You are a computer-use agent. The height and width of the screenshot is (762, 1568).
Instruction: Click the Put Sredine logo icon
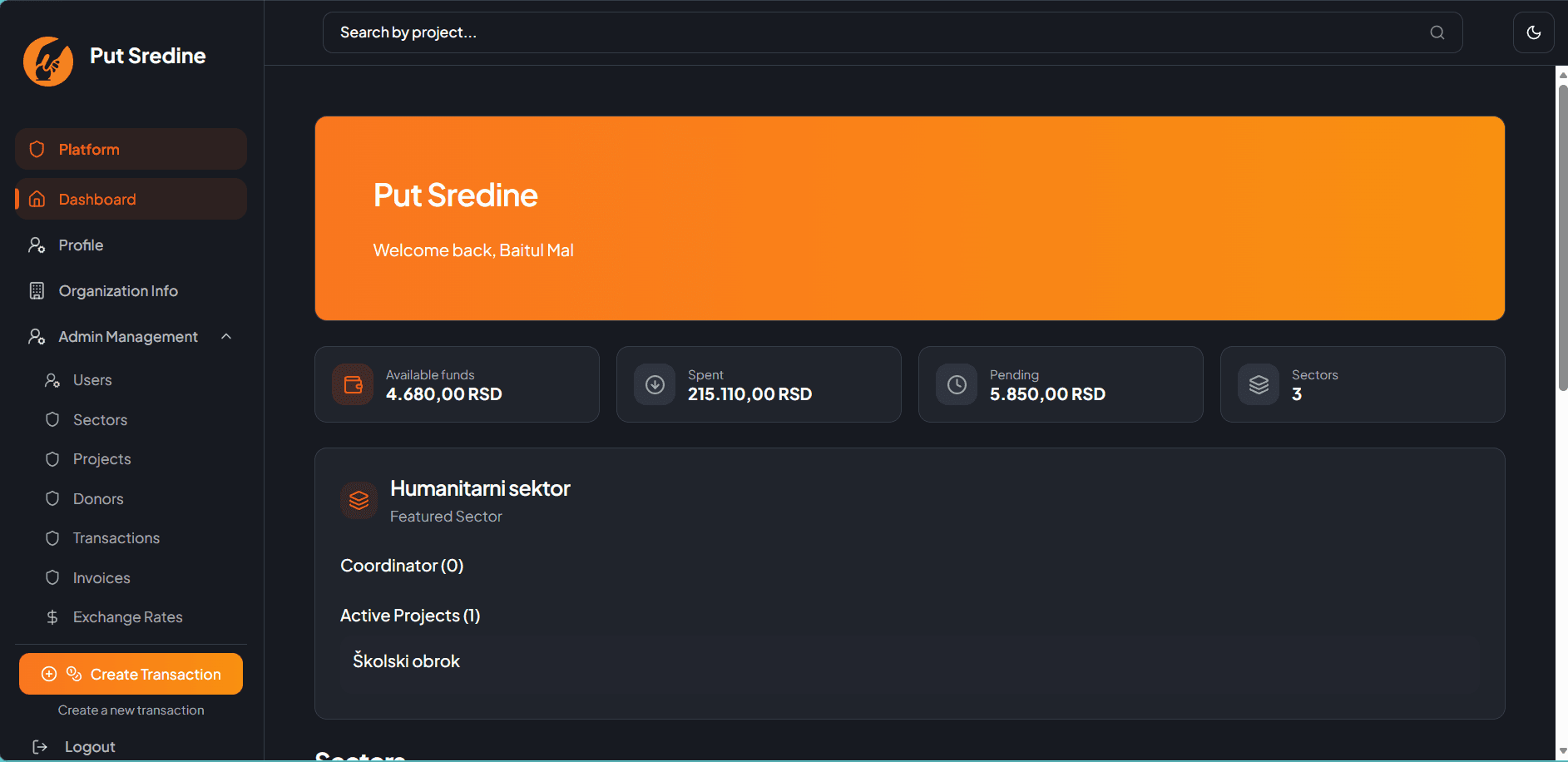[x=48, y=61]
